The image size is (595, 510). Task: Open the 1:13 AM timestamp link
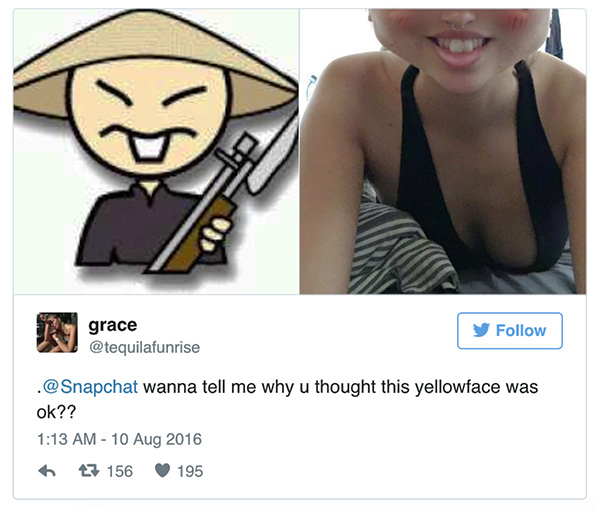(x=66, y=439)
